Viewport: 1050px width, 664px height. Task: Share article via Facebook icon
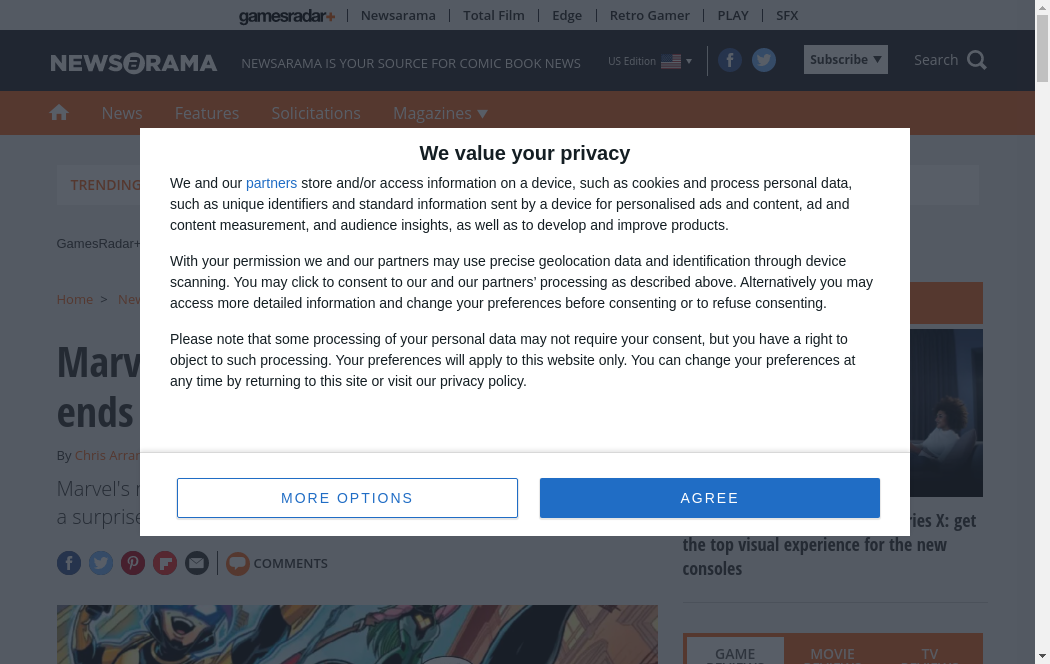(69, 563)
